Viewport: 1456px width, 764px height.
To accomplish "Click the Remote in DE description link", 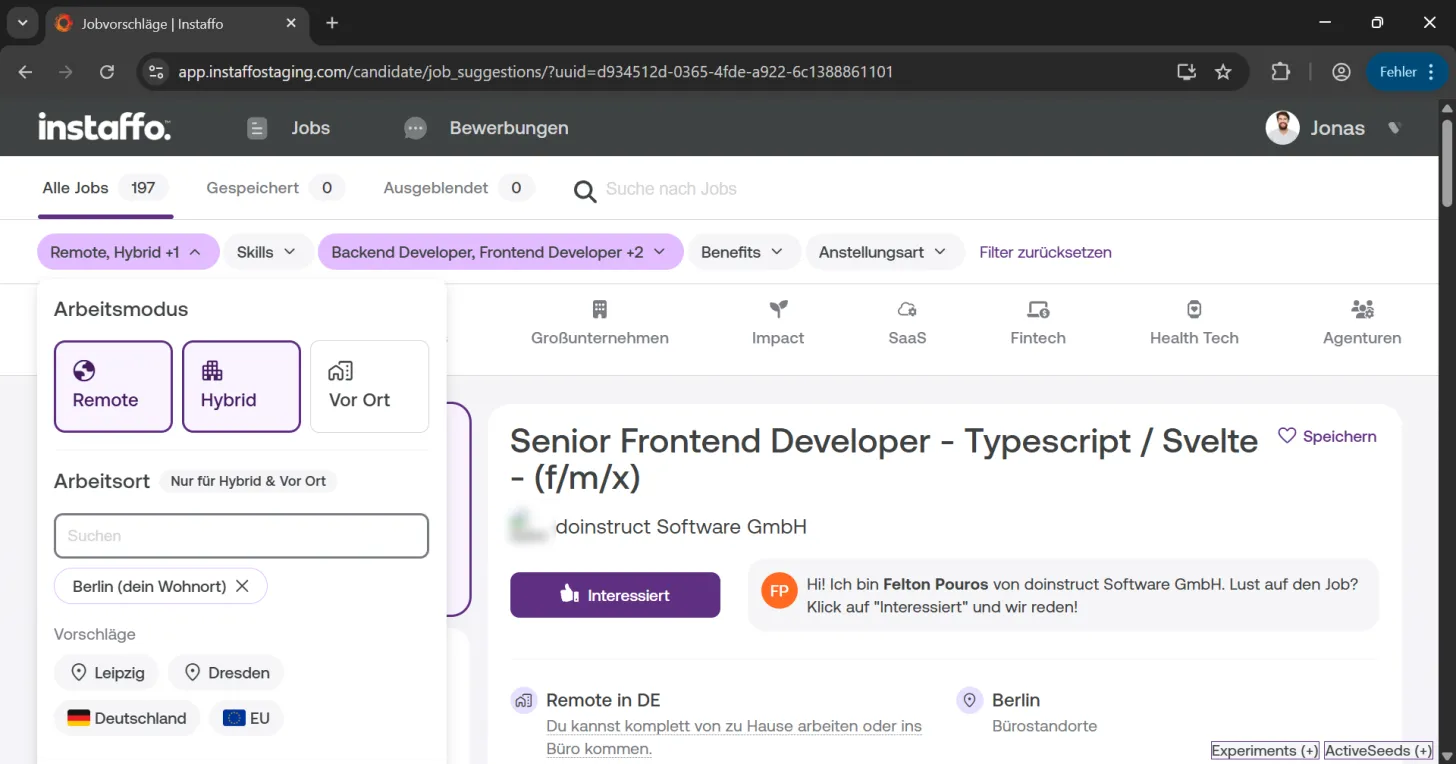I will click(x=734, y=737).
